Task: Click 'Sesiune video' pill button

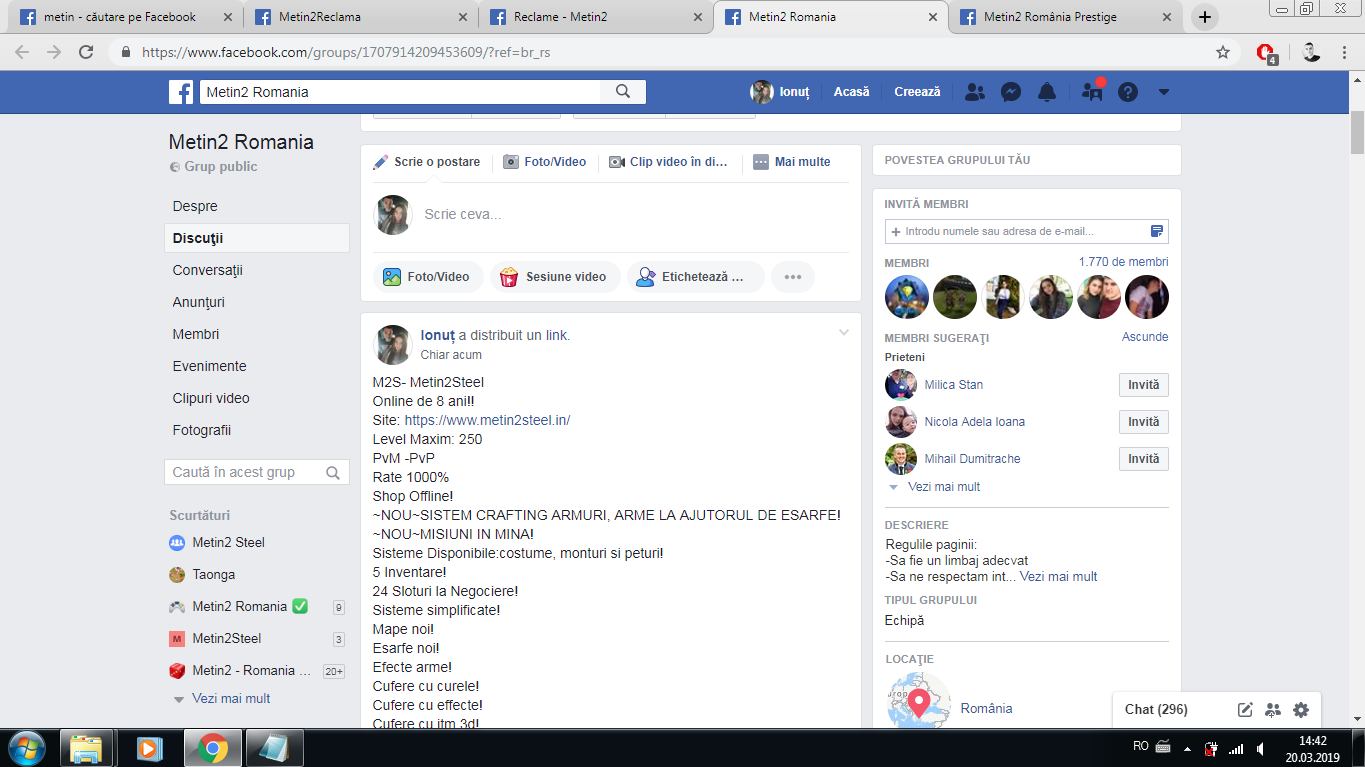Action: (555, 277)
